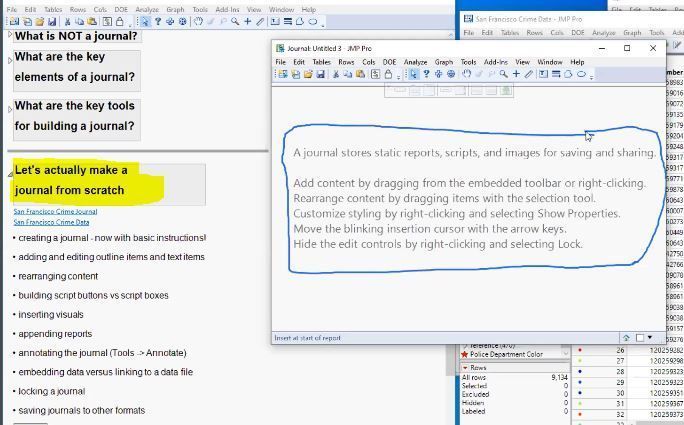
Task: Open the Analyze menu in Untitled 3 window
Action: (415, 62)
